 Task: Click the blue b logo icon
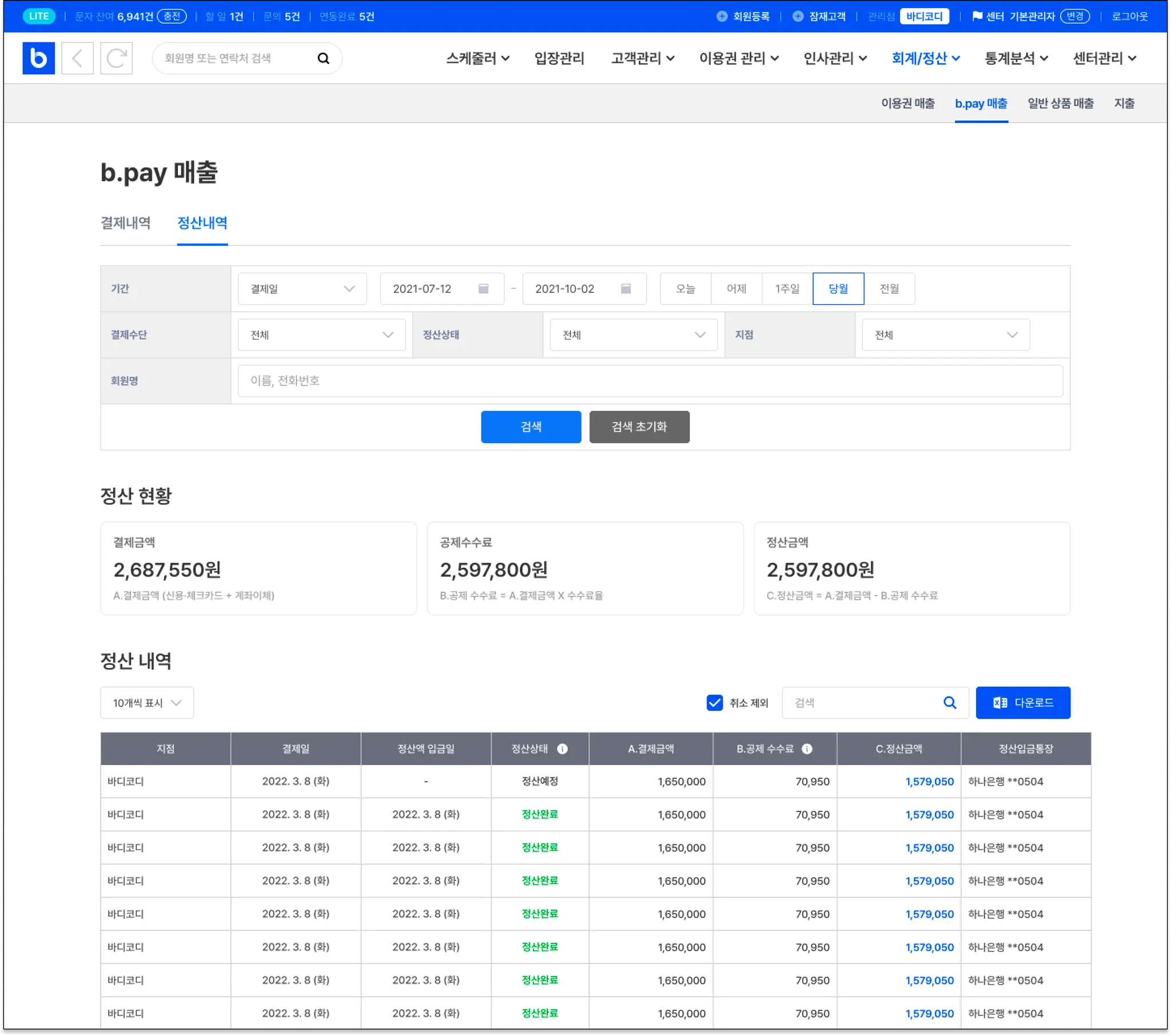(x=38, y=58)
